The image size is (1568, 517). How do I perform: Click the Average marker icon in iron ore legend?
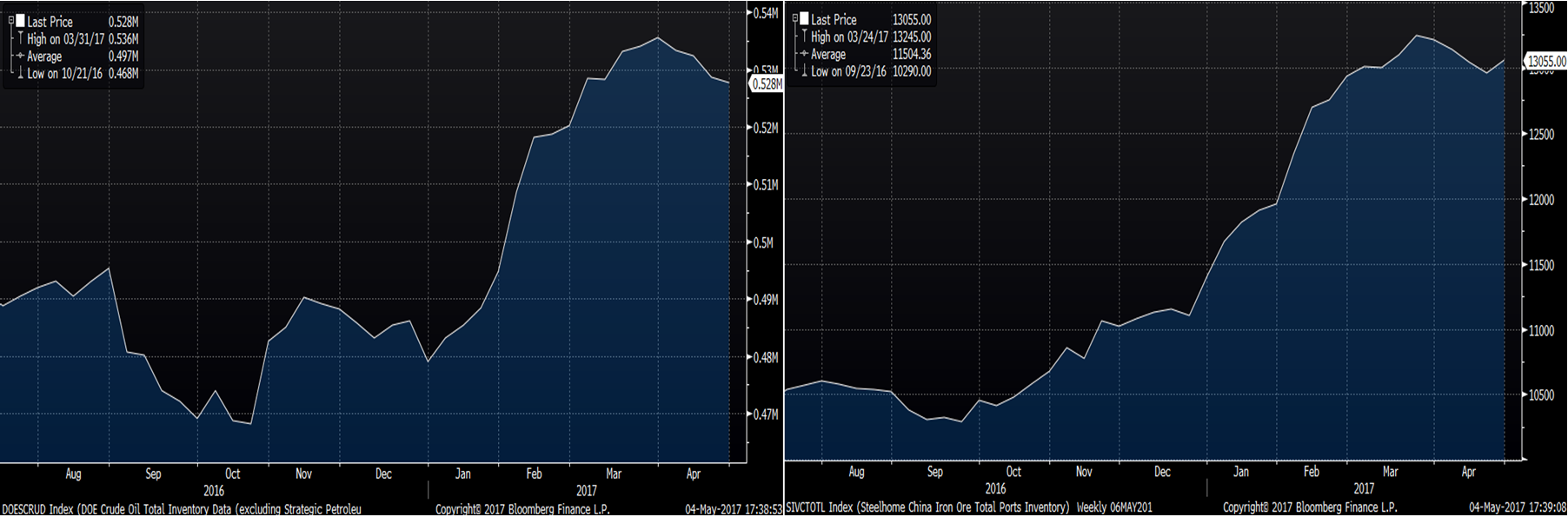804,54
